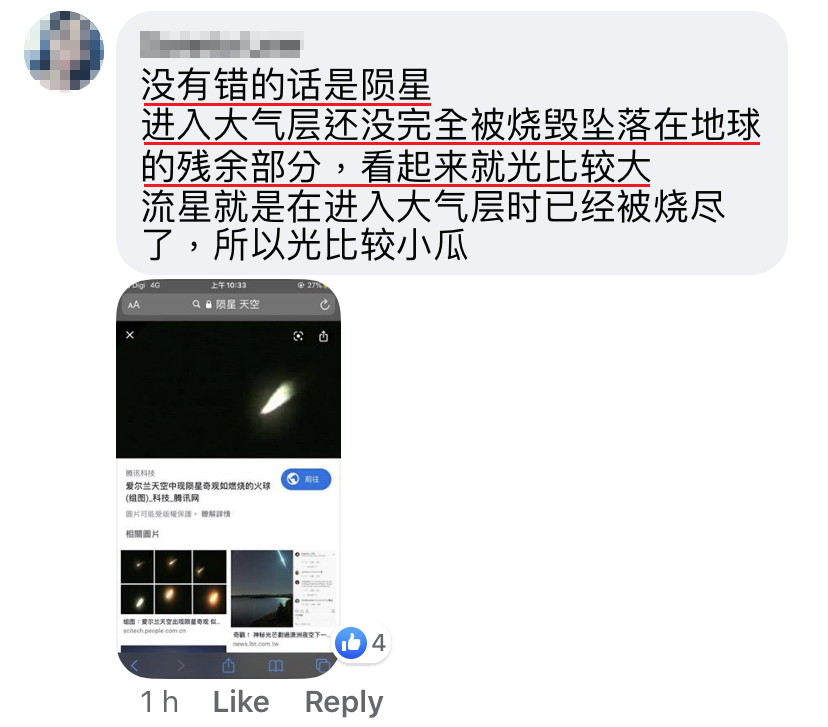Tap the blue 前往 visit button
The width and height of the screenshot is (828, 727).
point(306,479)
